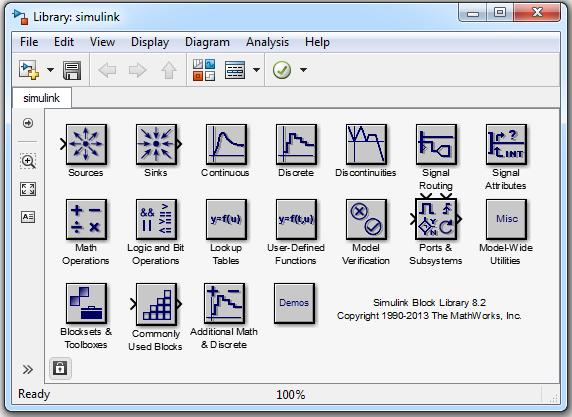Minimize the Library window
The image size is (572, 417).
click(473, 13)
